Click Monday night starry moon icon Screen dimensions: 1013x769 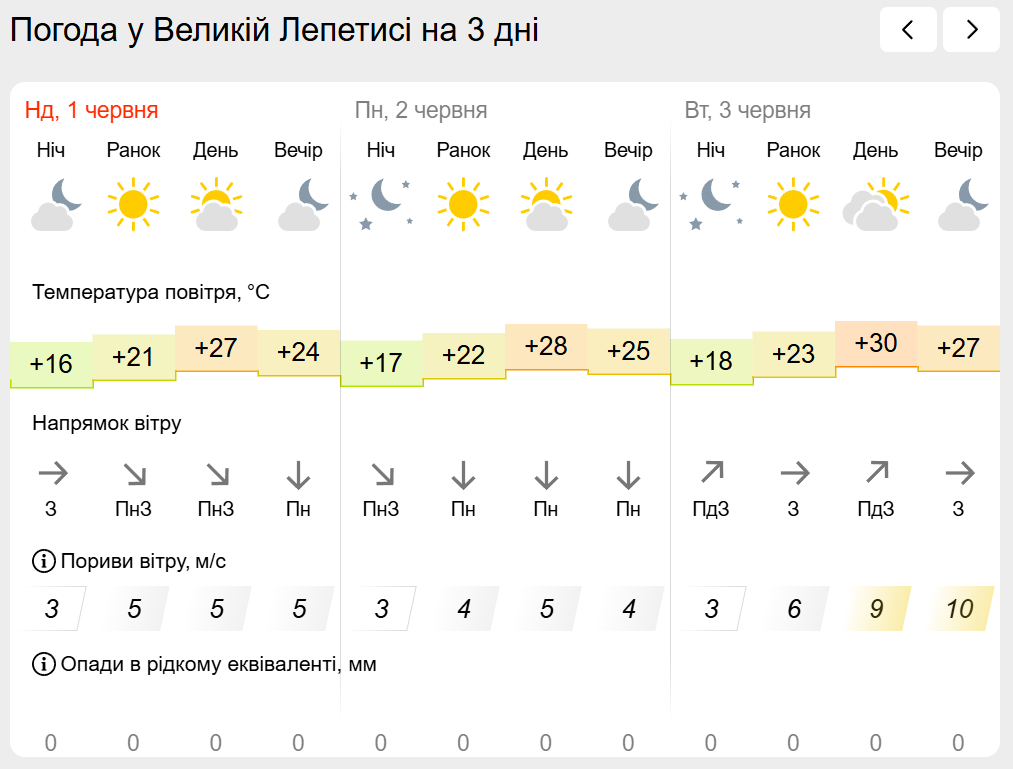tap(380, 203)
